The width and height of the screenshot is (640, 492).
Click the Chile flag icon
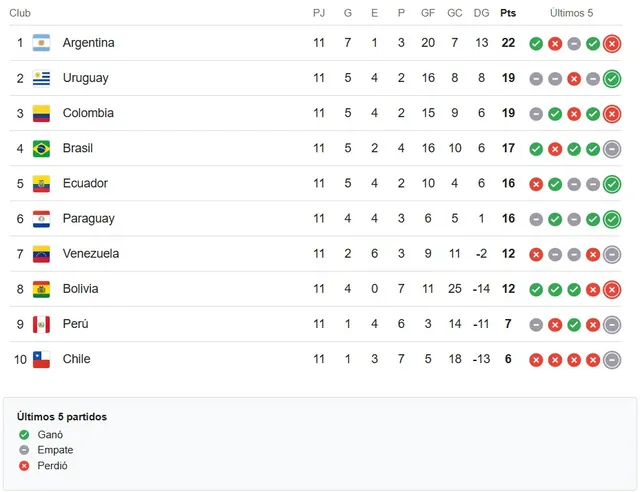pos(41,359)
